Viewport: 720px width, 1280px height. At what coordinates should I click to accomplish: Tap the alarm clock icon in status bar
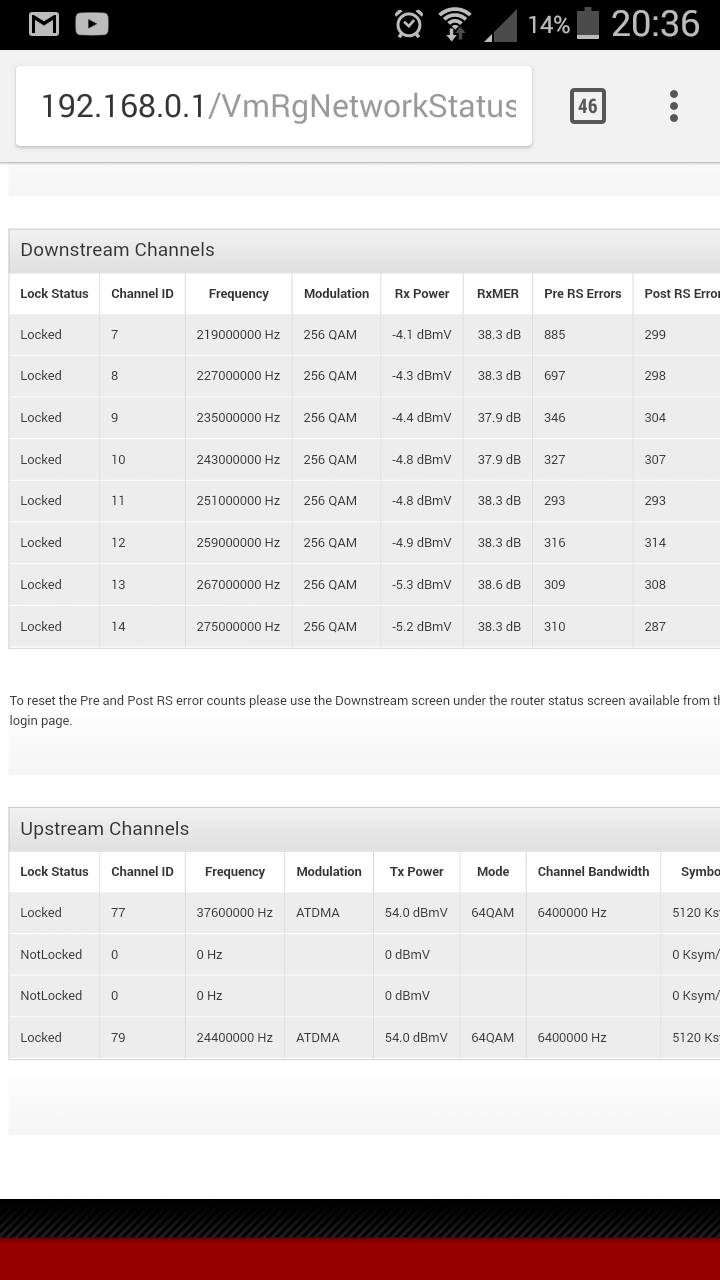point(409,24)
